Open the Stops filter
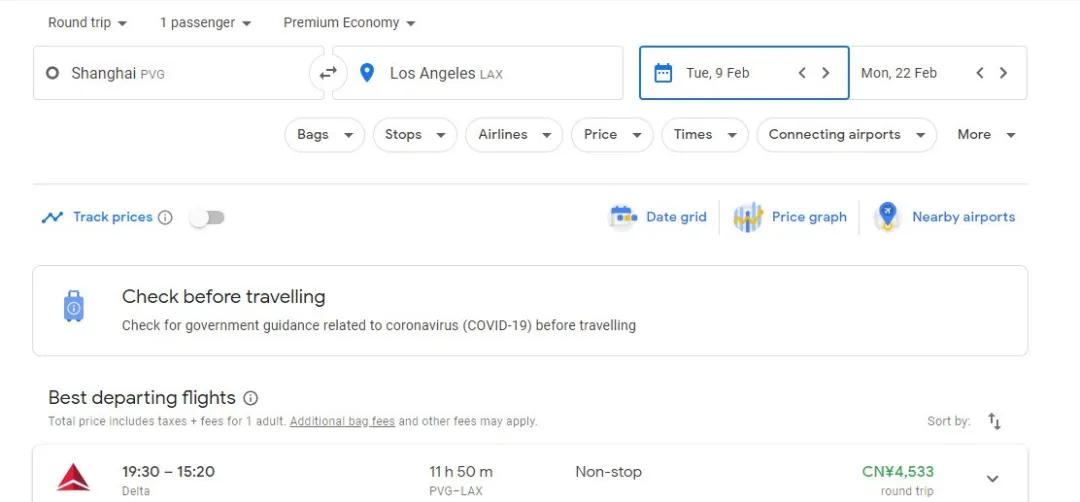Image resolution: width=1080 pixels, height=502 pixels. point(414,135)
